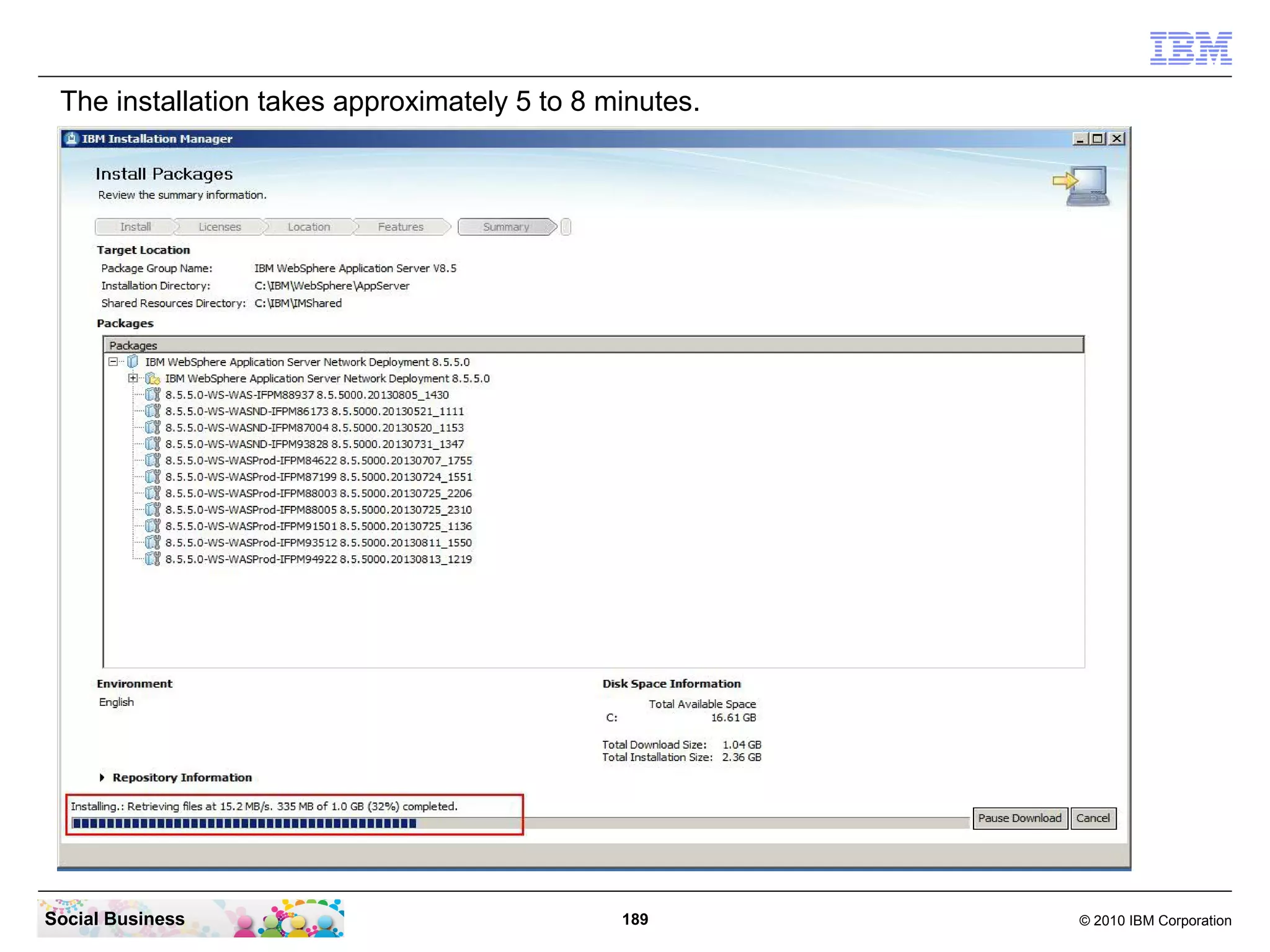Click the fix icon for IFPM91501
Viewport: 1270px width, 952px height.
point(153,526)
